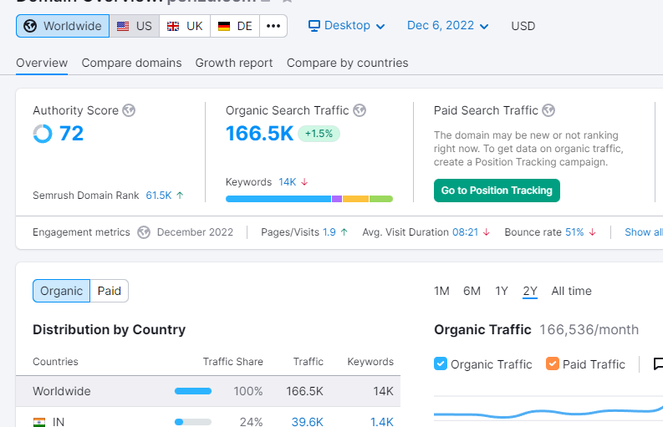The height and width of the screenshot is (427, 663).
Task: Select the Paid toggle button
Action: pyautogui.click(x=109, y=291)
